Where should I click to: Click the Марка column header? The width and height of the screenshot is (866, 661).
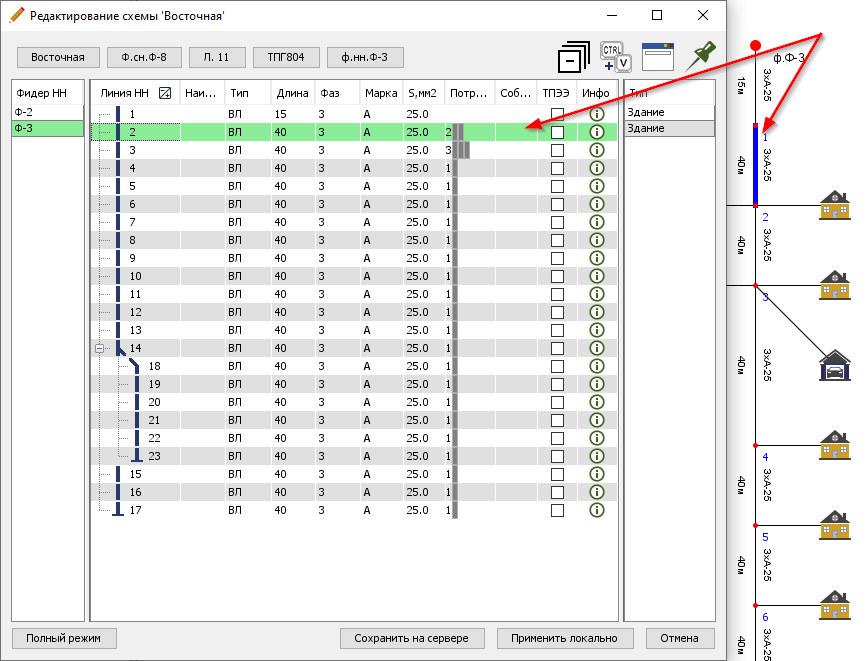pos(381,93)
